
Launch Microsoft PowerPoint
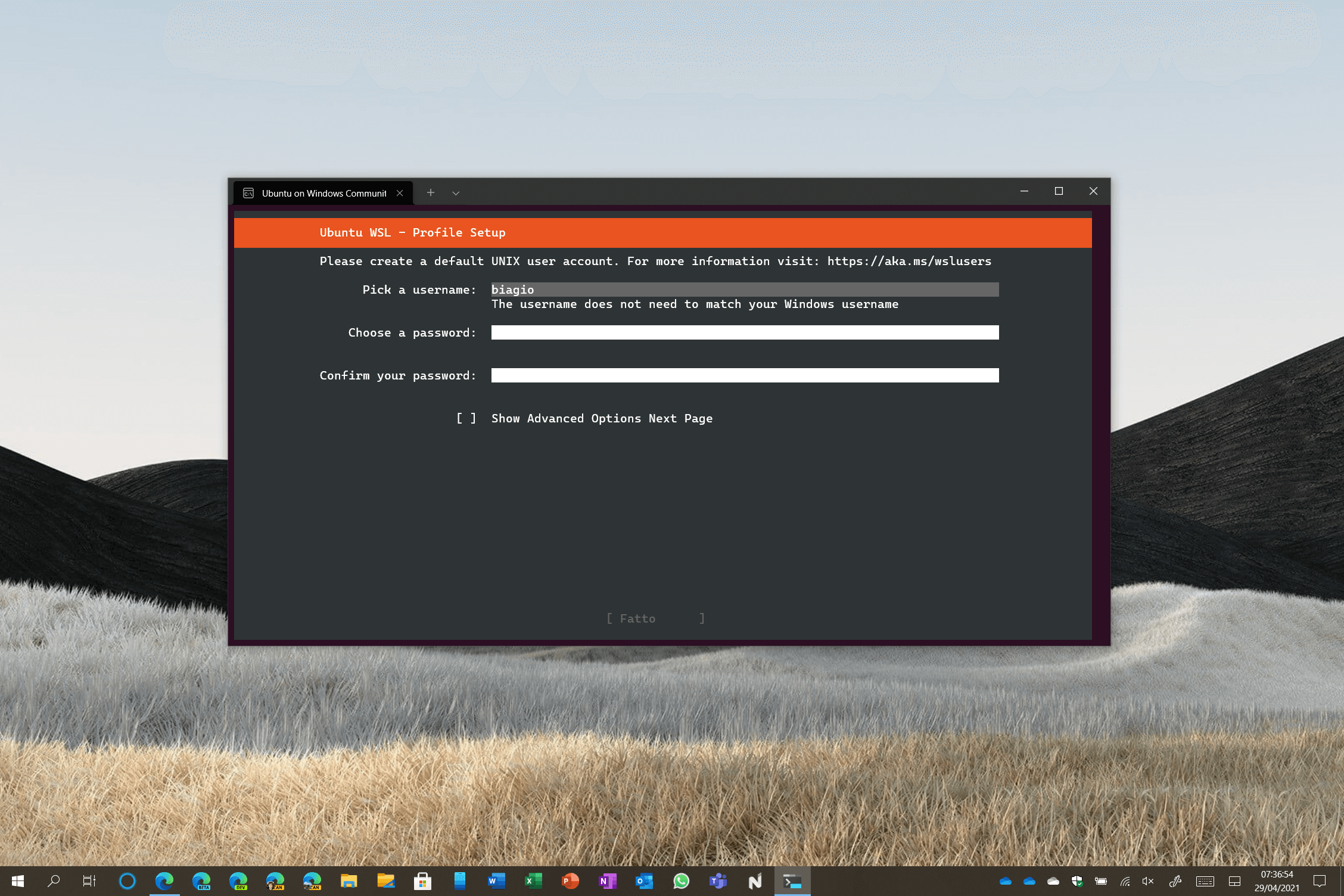571,881
